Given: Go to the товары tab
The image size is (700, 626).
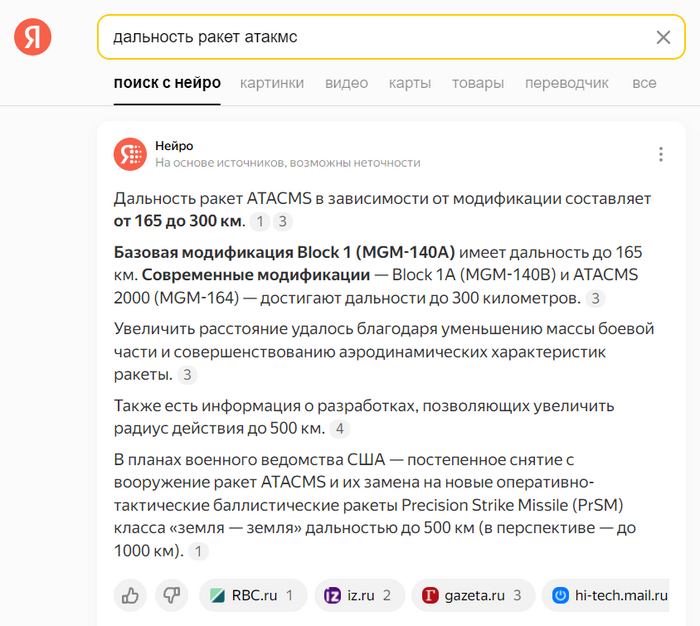Looking at the screenshot, I should [x=477, y=83].
